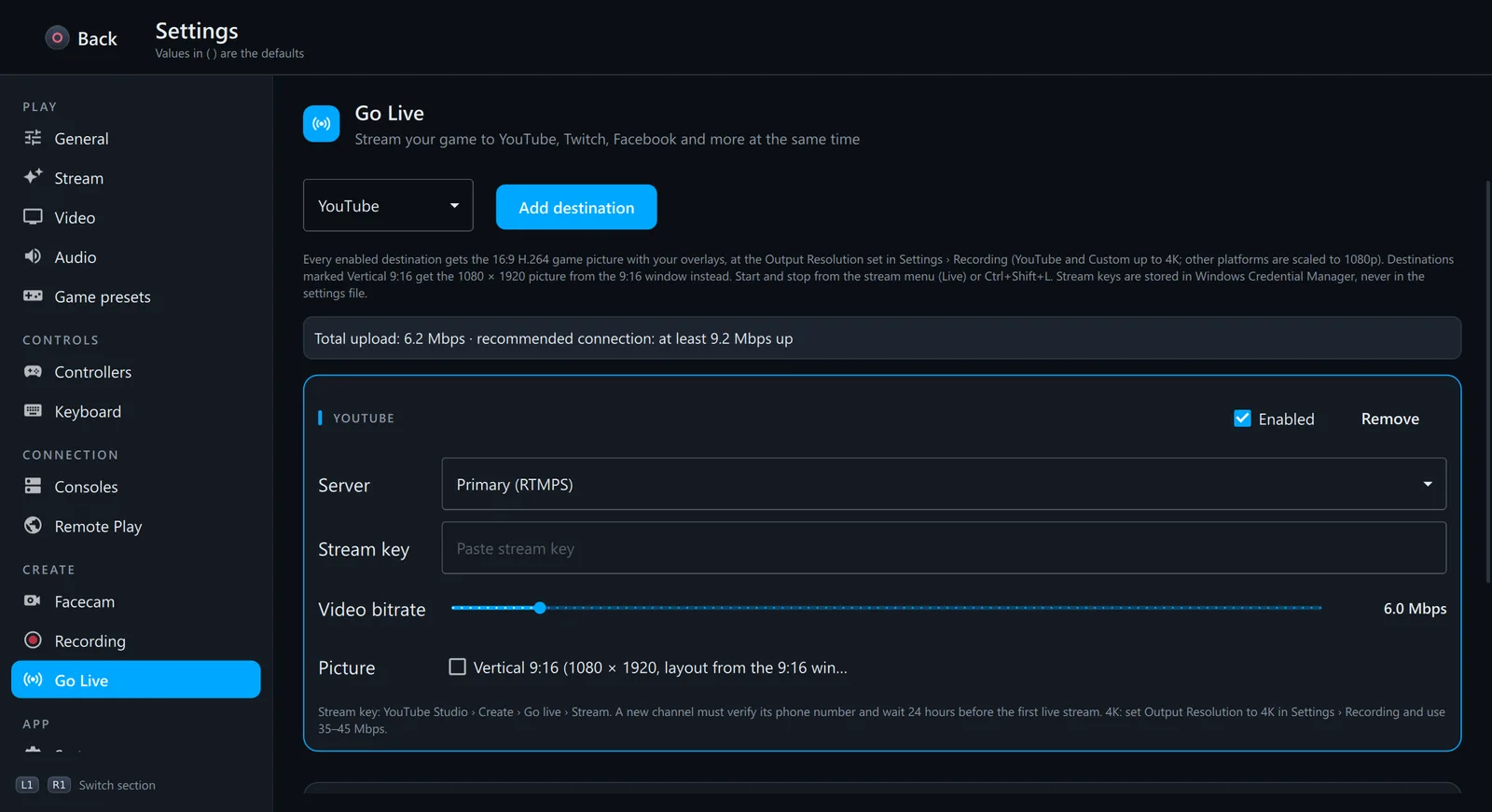The width and height of the screenshot is (1492, 812).
Task: Click the YOUTUBE card heading
Action: click(x=364, y=419)
